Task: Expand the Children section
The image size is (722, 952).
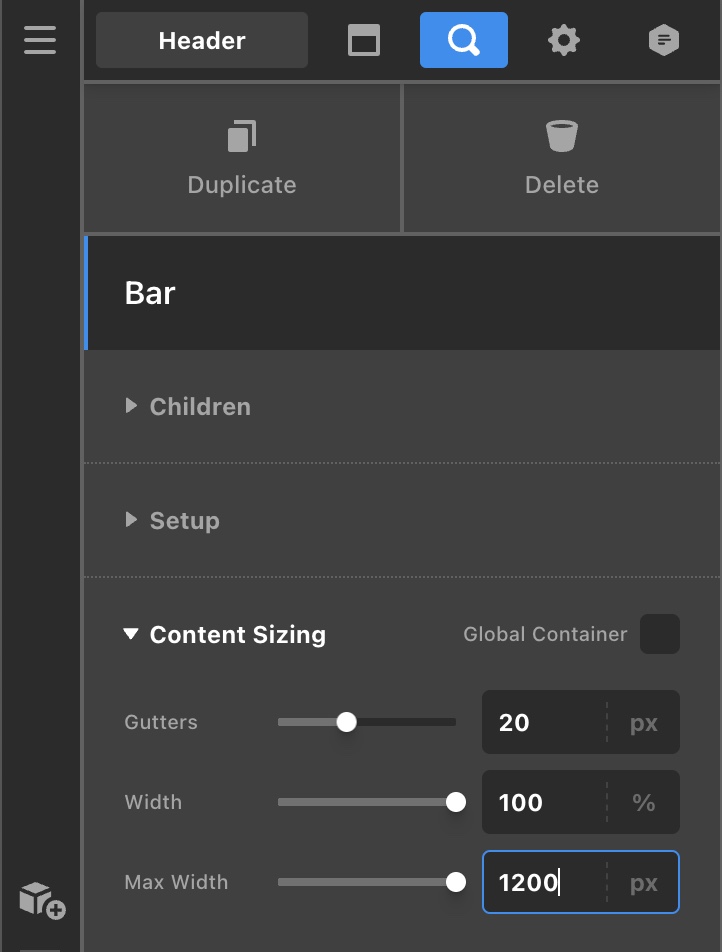Action: (188, 406)
